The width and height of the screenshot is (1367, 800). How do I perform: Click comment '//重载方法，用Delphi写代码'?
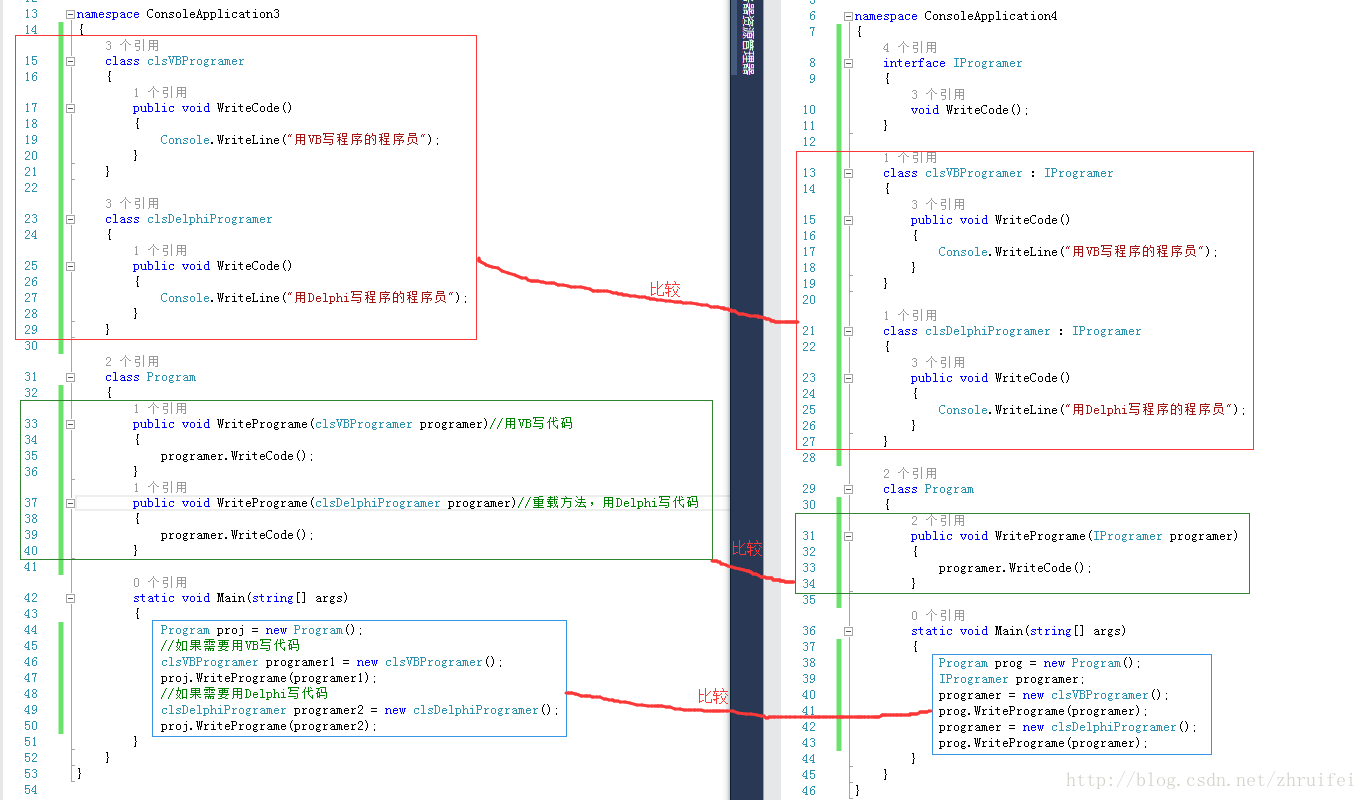pyautogui.click(x=608, y=503)
